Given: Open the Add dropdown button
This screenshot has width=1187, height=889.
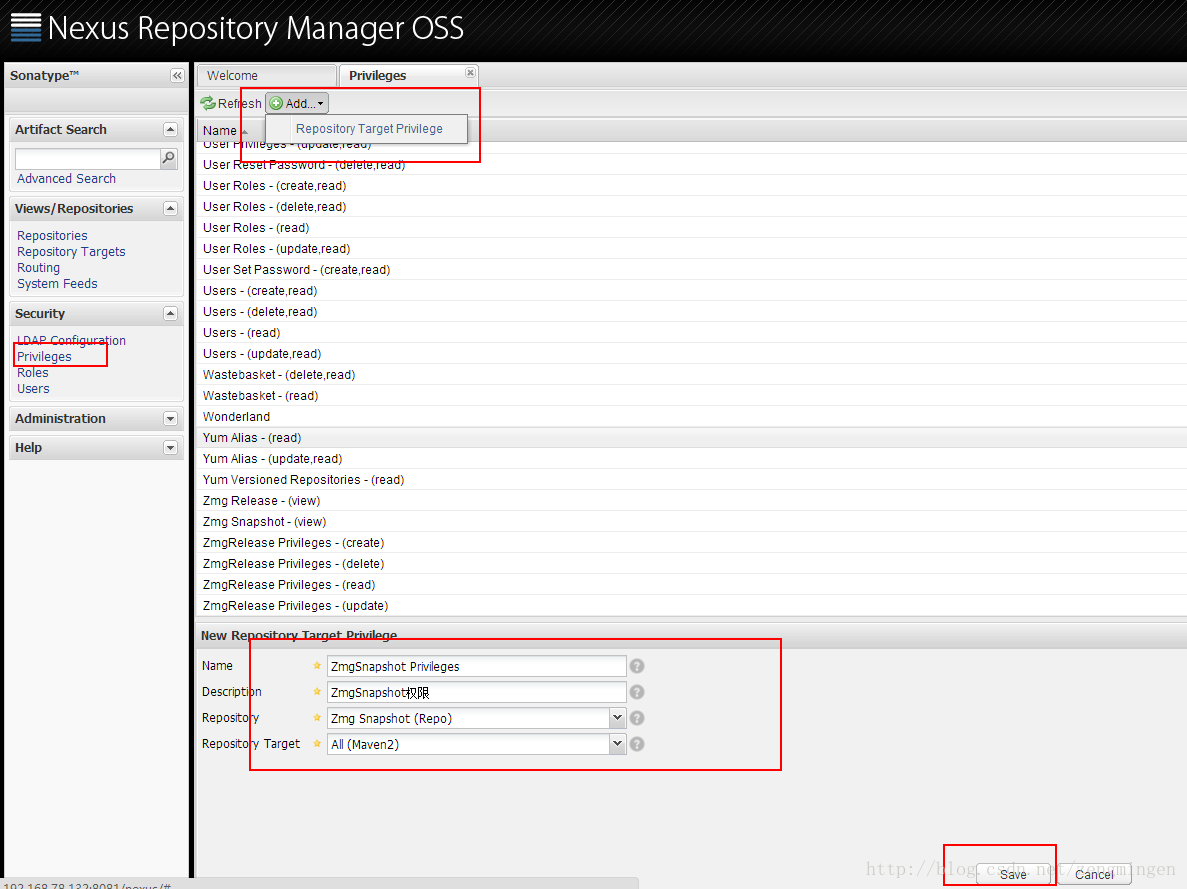Looking at the screenshot, I should tap(297, 103).
